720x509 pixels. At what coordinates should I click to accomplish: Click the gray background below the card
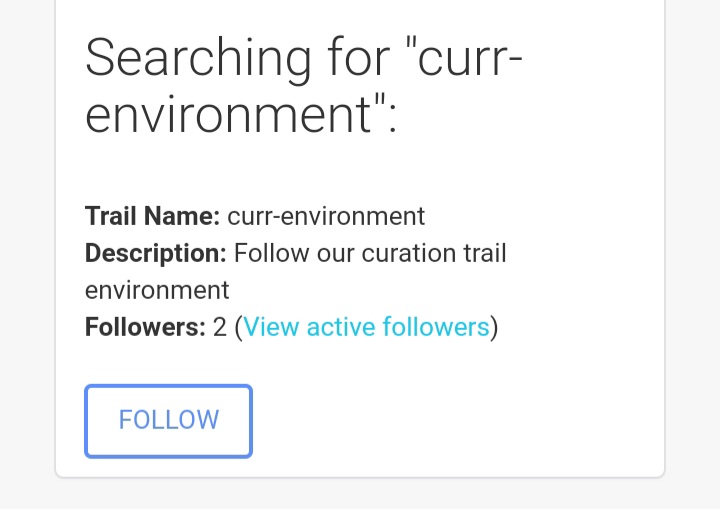point(360,494)
